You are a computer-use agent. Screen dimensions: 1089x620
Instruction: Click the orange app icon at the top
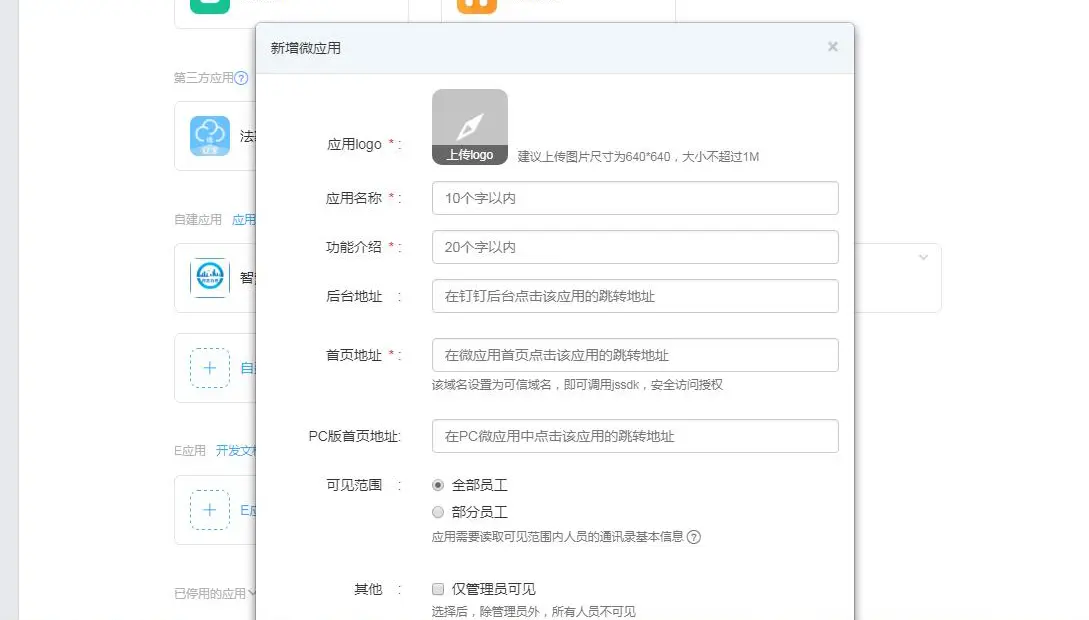(x=476, y=6)
